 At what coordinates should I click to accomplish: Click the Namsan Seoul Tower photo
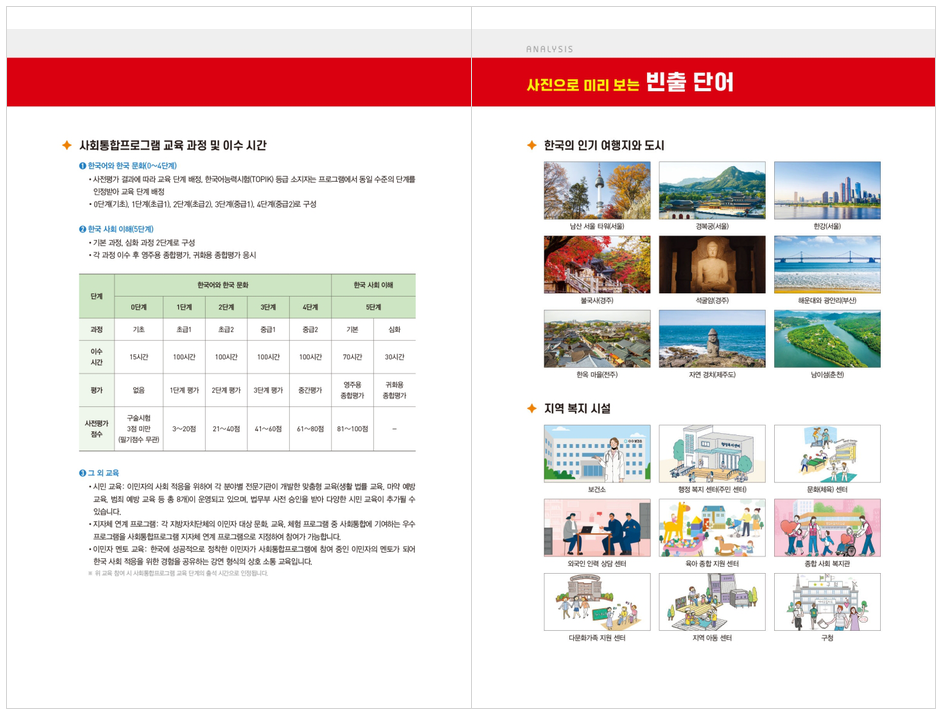pos(597,190)
